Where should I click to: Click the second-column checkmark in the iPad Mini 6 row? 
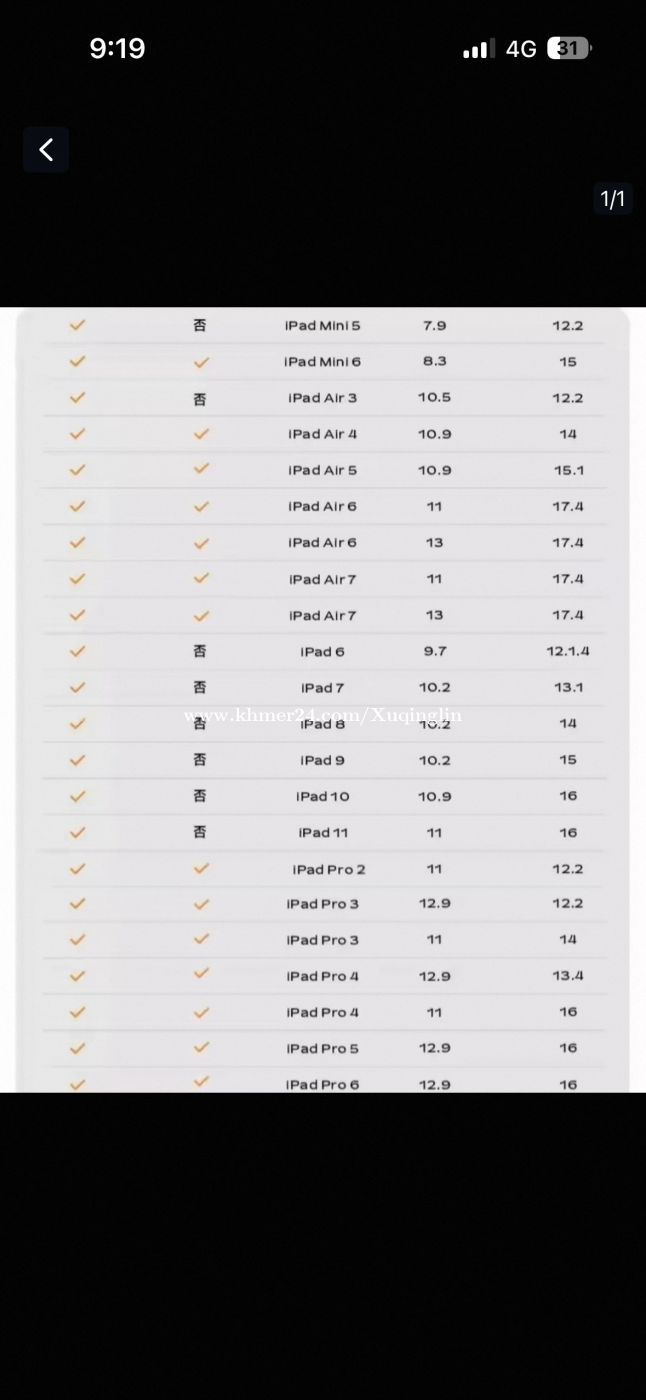(201, 362)
